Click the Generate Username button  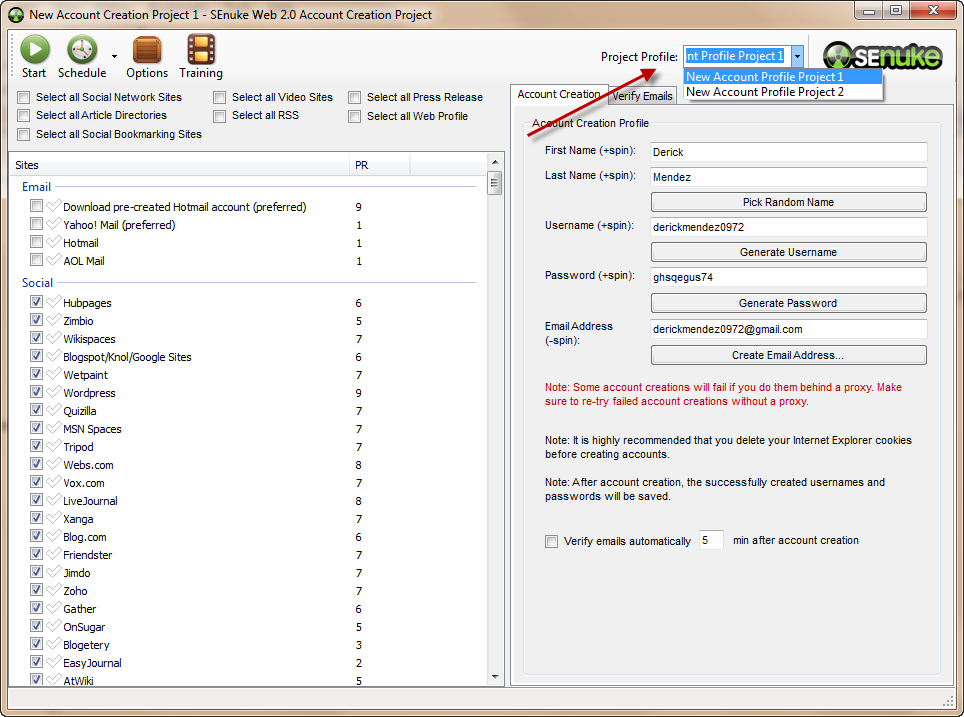pos(788,252)
